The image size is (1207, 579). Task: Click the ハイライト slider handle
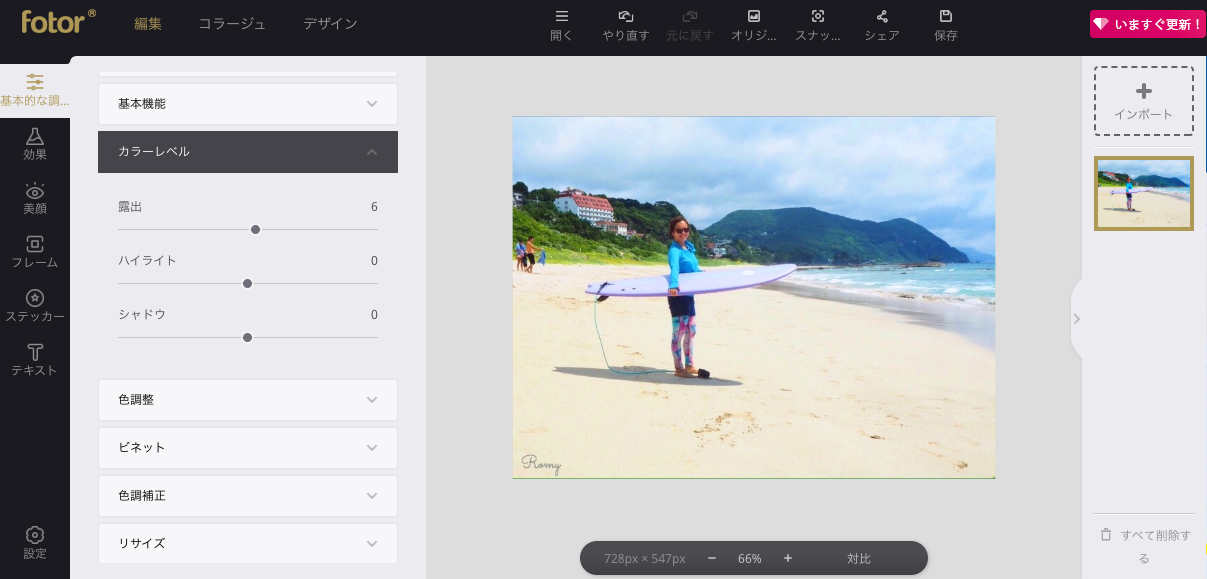point(247,283)
